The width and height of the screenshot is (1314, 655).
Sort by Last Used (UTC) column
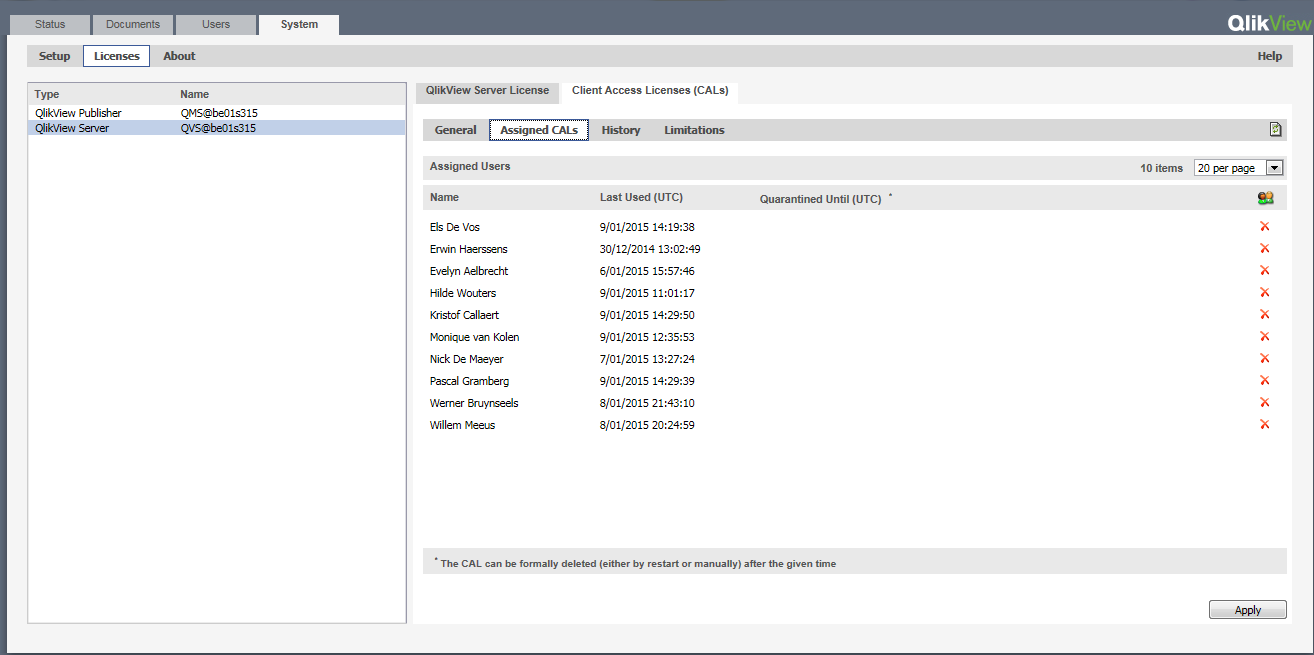641,197
